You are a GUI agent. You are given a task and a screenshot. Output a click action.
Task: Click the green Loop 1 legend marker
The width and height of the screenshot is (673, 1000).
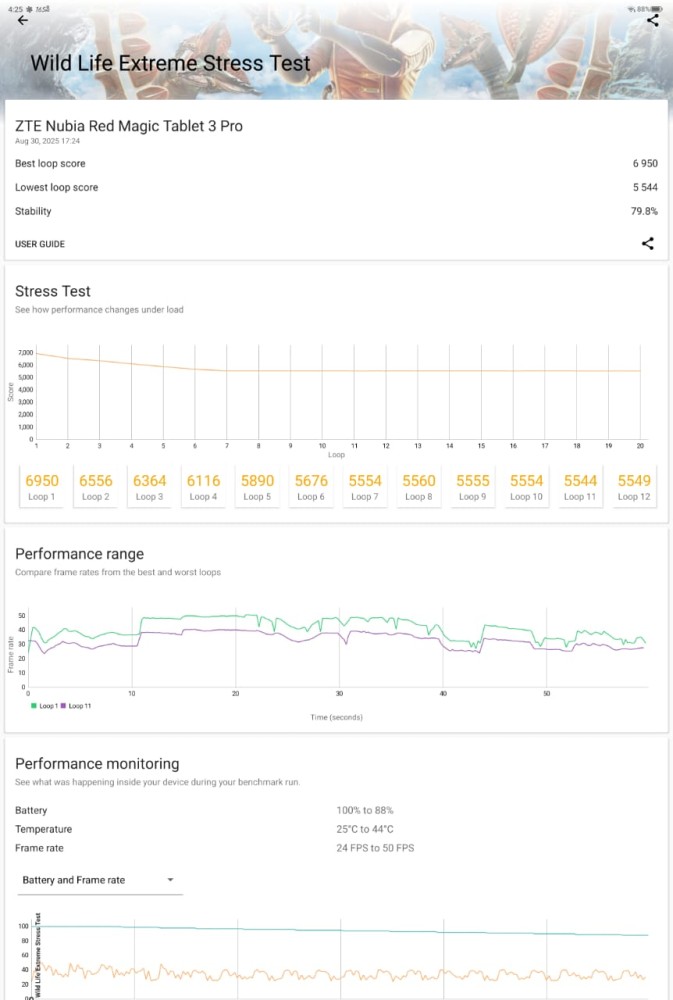pyautogui.click(x=34, y=706)
